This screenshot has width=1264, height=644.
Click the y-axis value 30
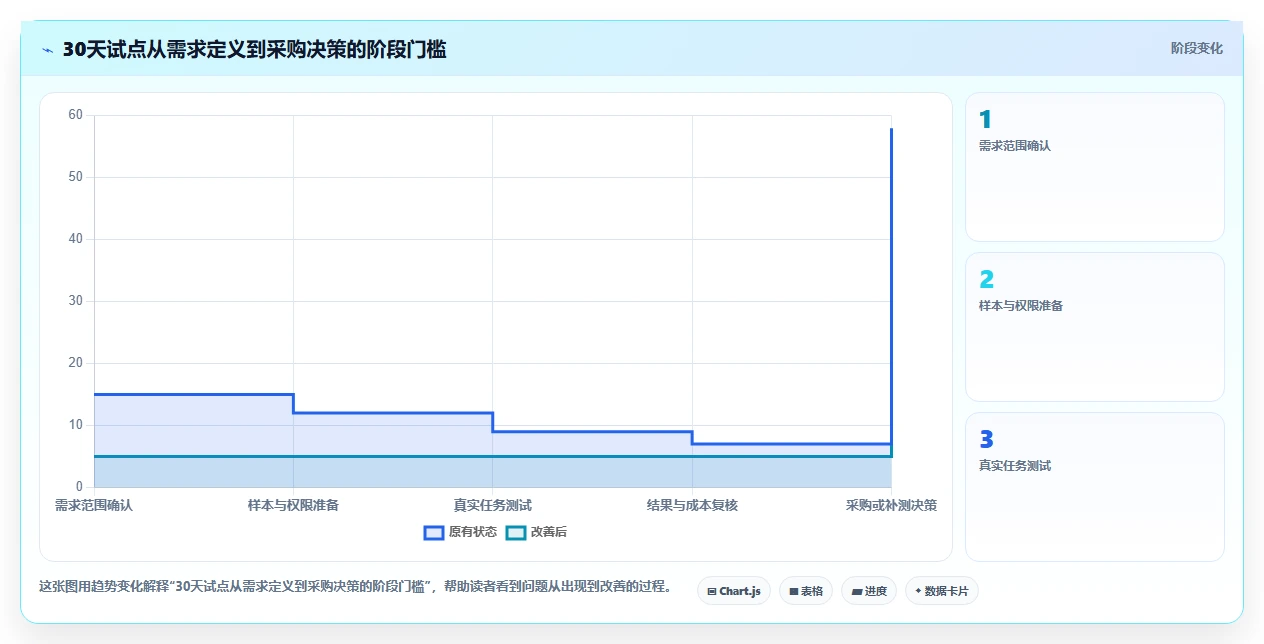point(75,301)
